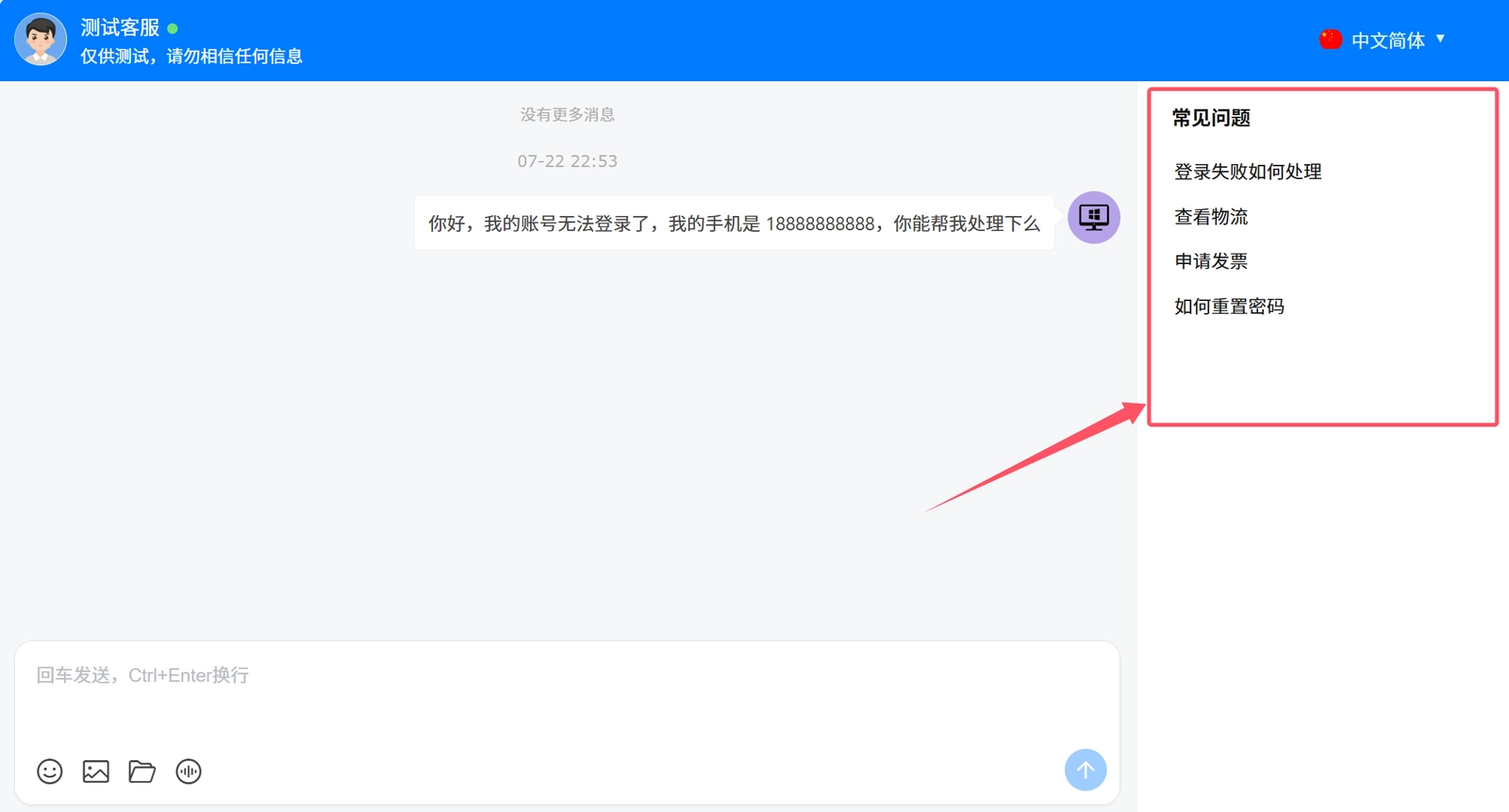Click the 测试客服 agent name
Screen dimensions: 1509x812
pos(120,27)
